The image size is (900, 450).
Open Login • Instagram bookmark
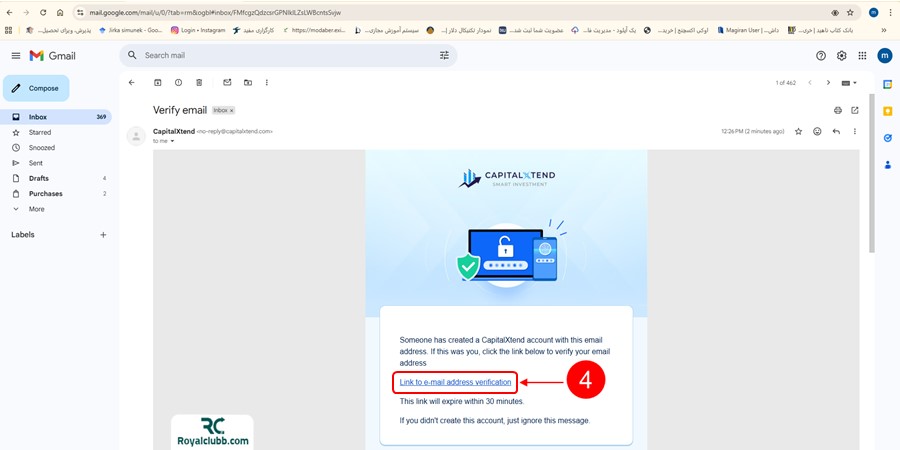point(198,30)
